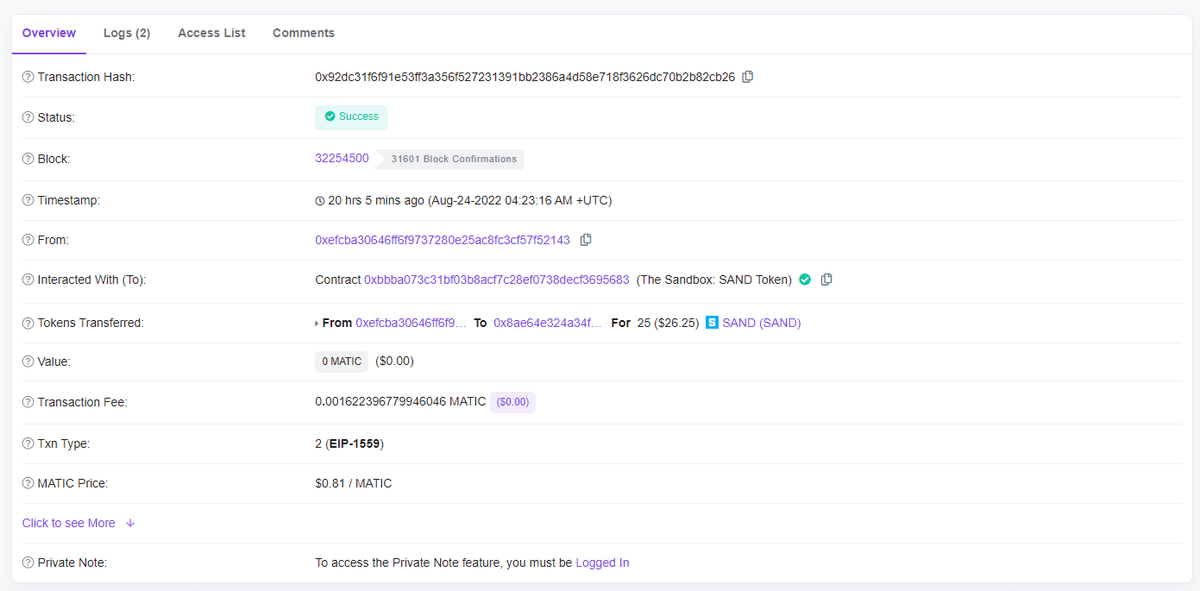Open help icon beside MATIC Price
This screenshot has height=591, width=1200.
[28, 483]
